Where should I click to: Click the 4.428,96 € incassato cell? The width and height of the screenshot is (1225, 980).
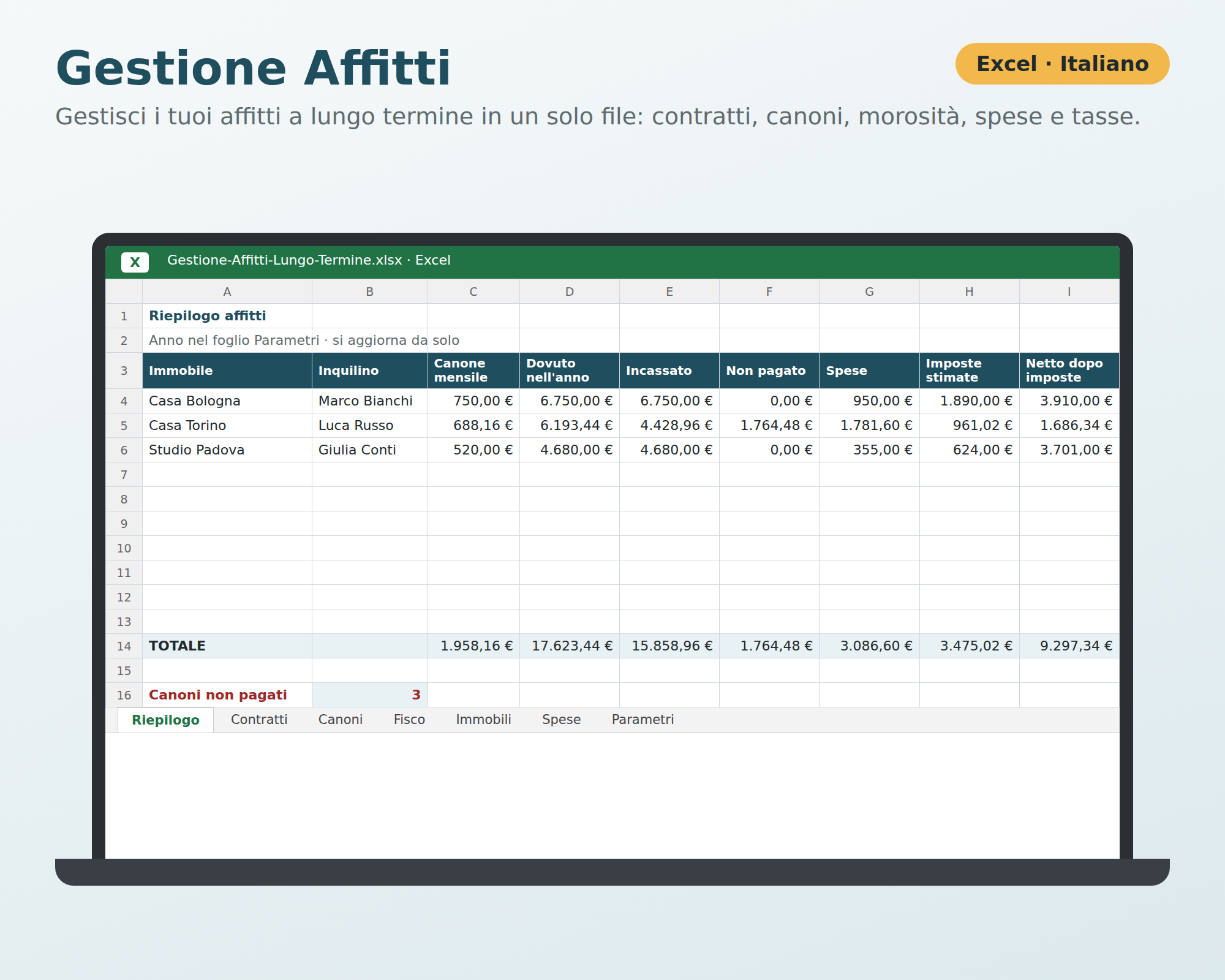(669, 426)
